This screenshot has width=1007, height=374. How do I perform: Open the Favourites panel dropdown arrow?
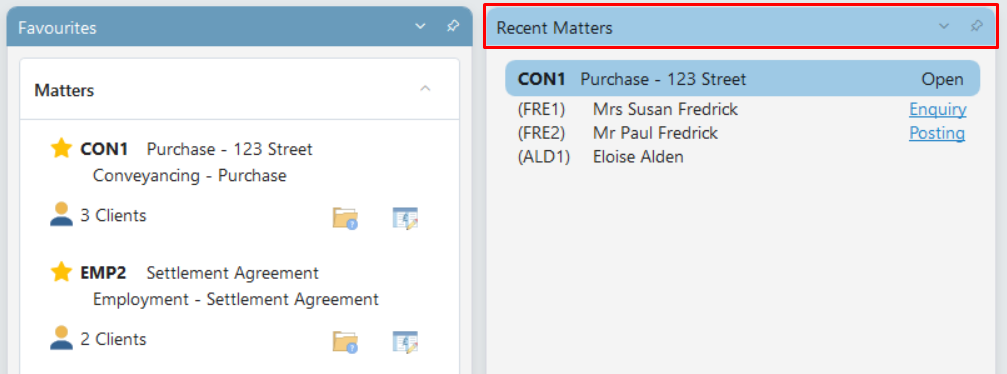[x=420, y=26]
